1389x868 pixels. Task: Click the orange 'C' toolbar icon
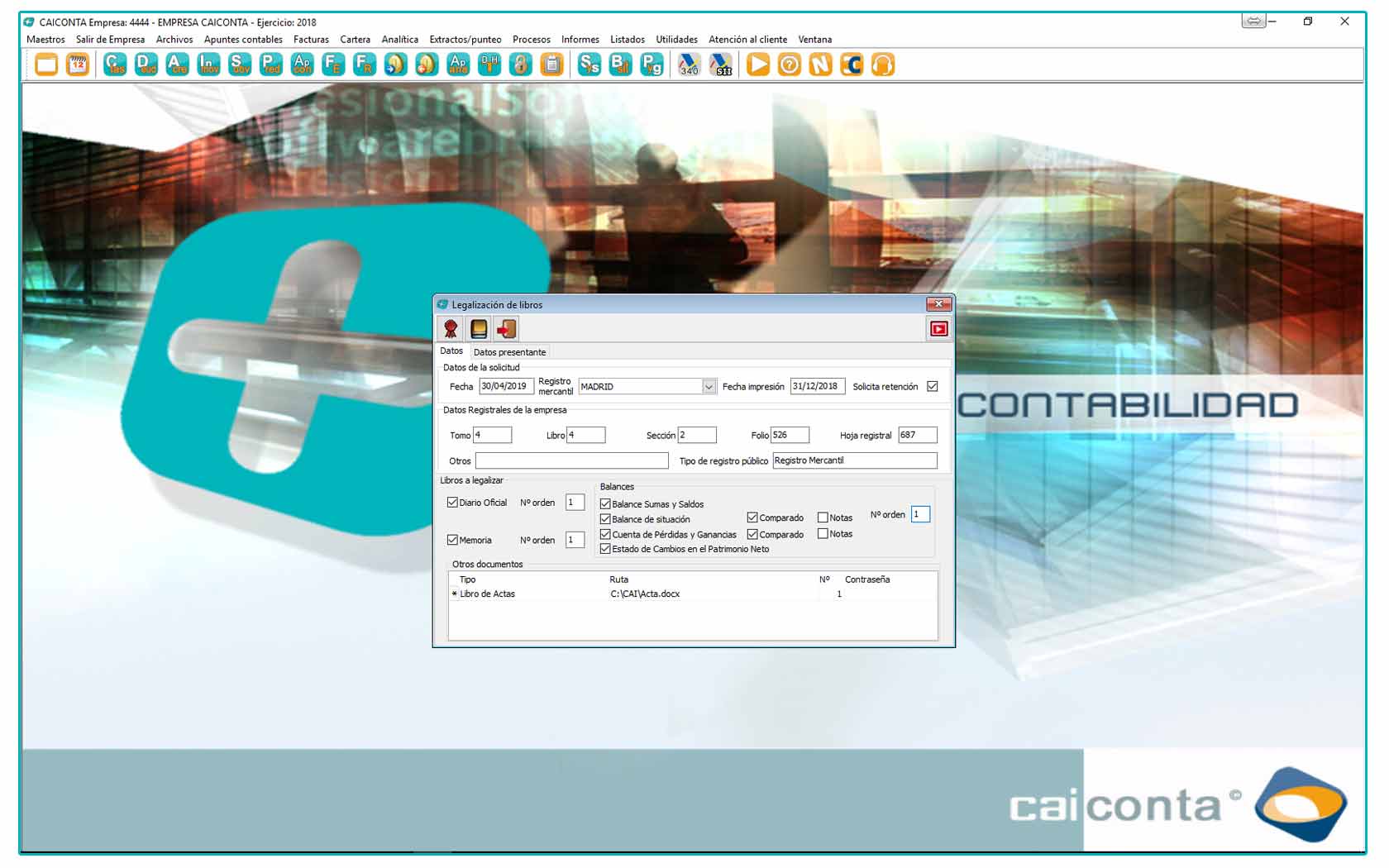coord(852,64)
